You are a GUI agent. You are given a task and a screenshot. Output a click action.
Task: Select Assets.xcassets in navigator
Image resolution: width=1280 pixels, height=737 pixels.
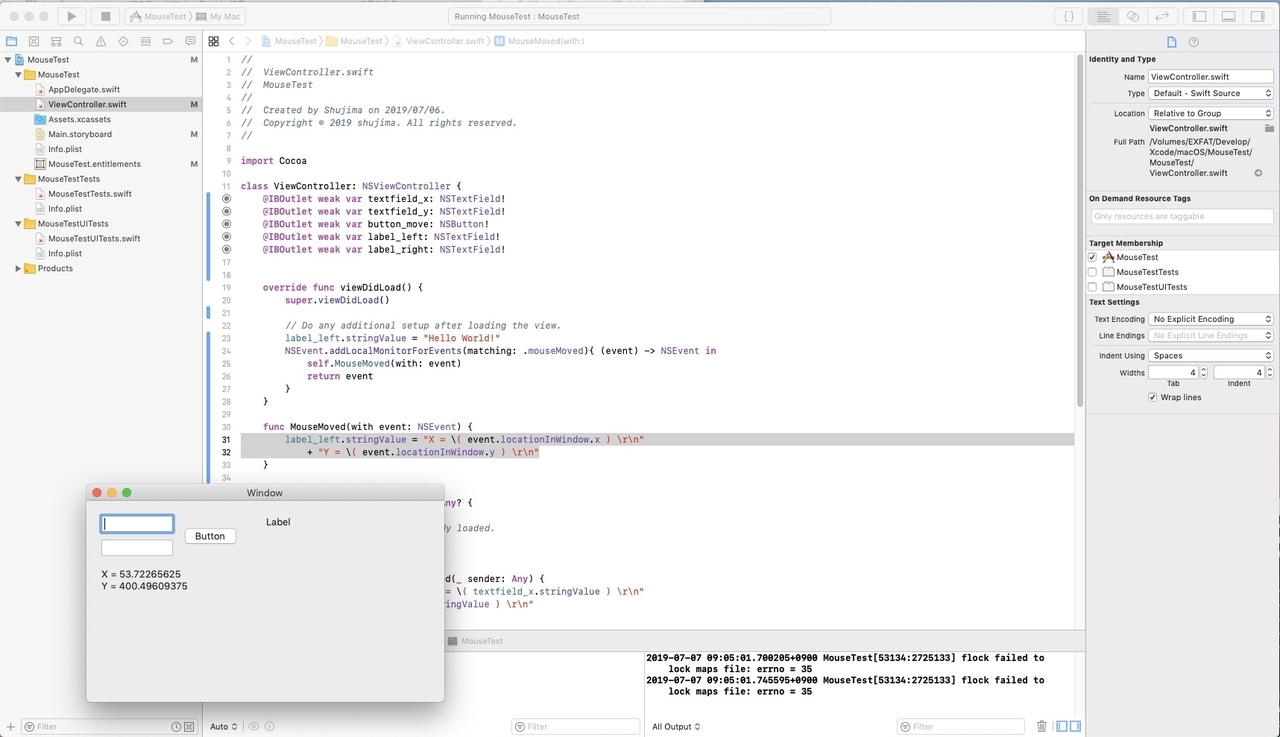79,119
